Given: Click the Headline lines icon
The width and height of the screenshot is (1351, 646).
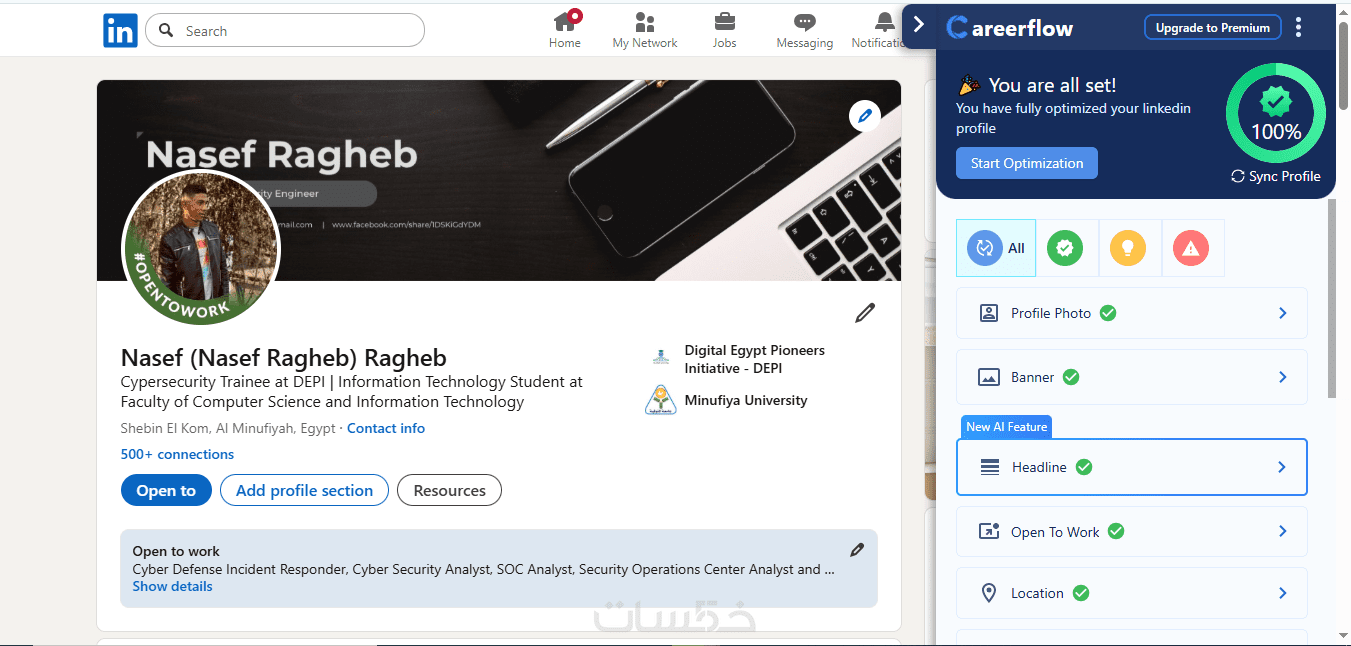Looking at the screenshot, I should pos(990,467).
